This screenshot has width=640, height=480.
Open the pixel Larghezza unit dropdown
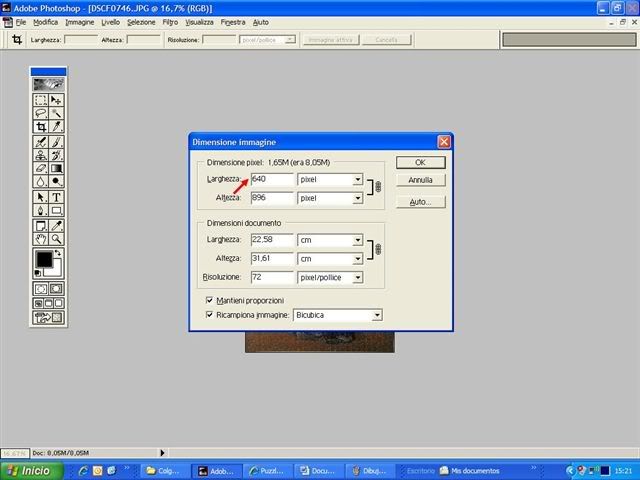pos(358,180)
